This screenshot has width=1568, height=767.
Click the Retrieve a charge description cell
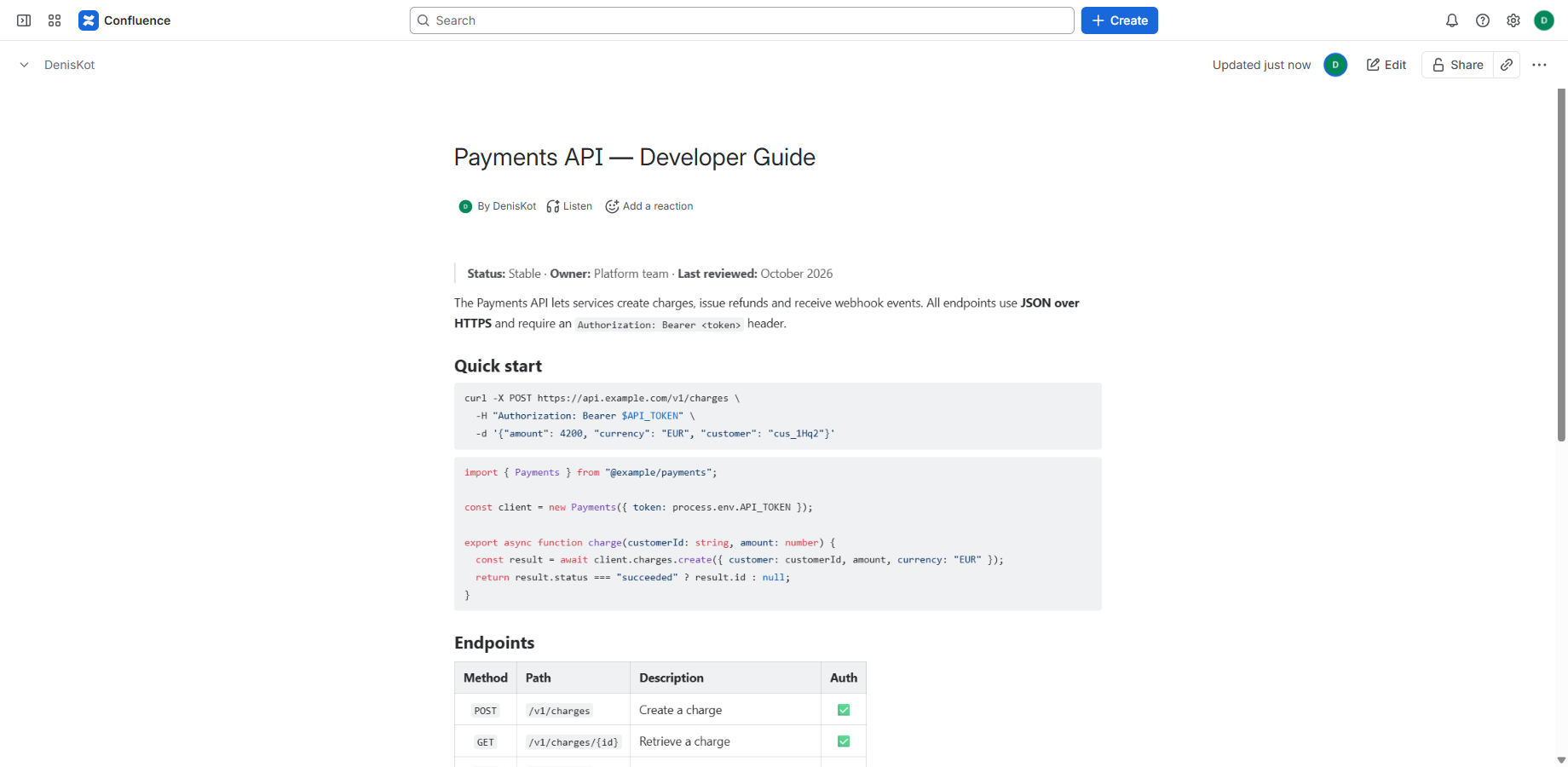click(725, 741)
